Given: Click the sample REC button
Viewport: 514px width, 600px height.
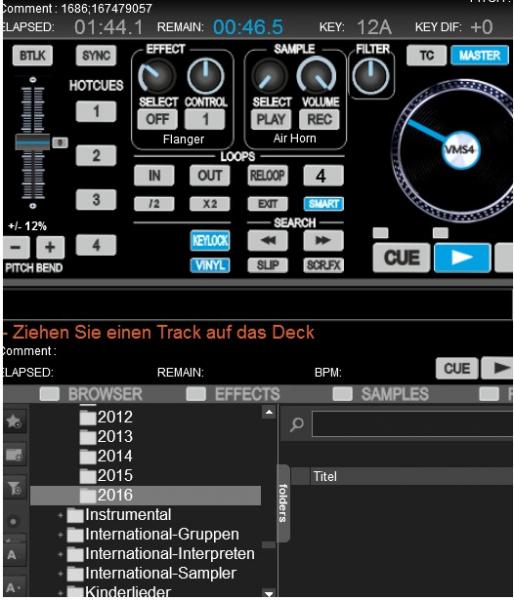Looking at the screenshot, I should pos(319,119).
